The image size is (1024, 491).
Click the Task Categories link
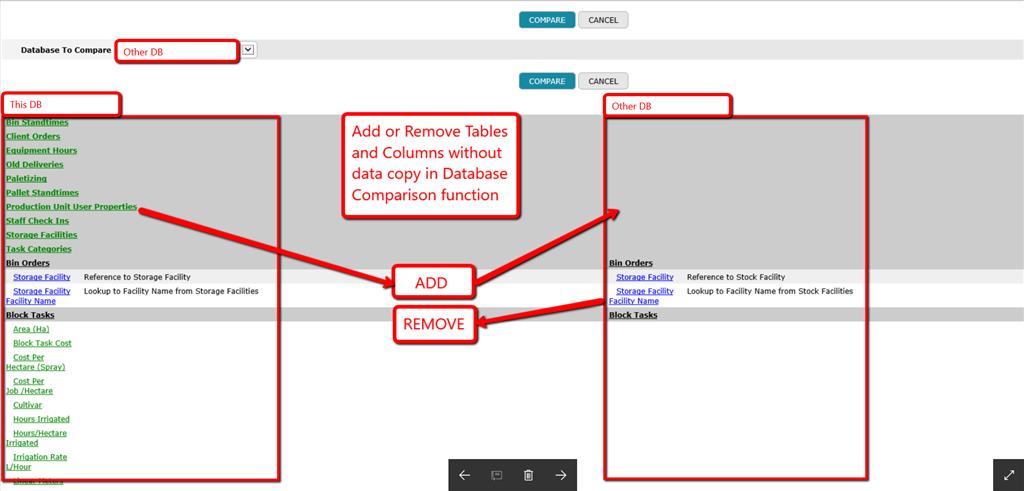click(x=39, y=248)
